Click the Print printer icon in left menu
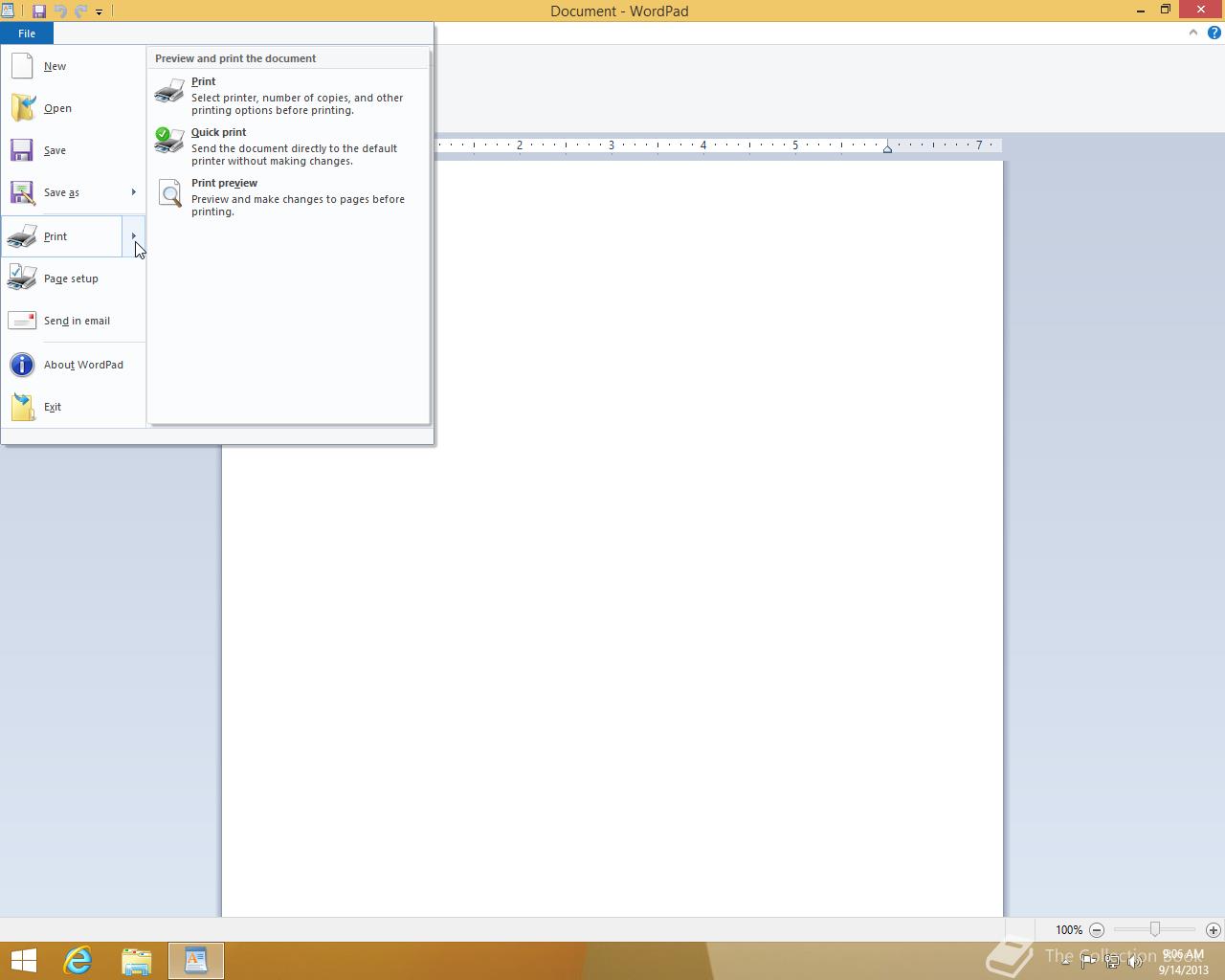Screen dimensions: 1225x980 pyautogui.click(x=22, y=236)
